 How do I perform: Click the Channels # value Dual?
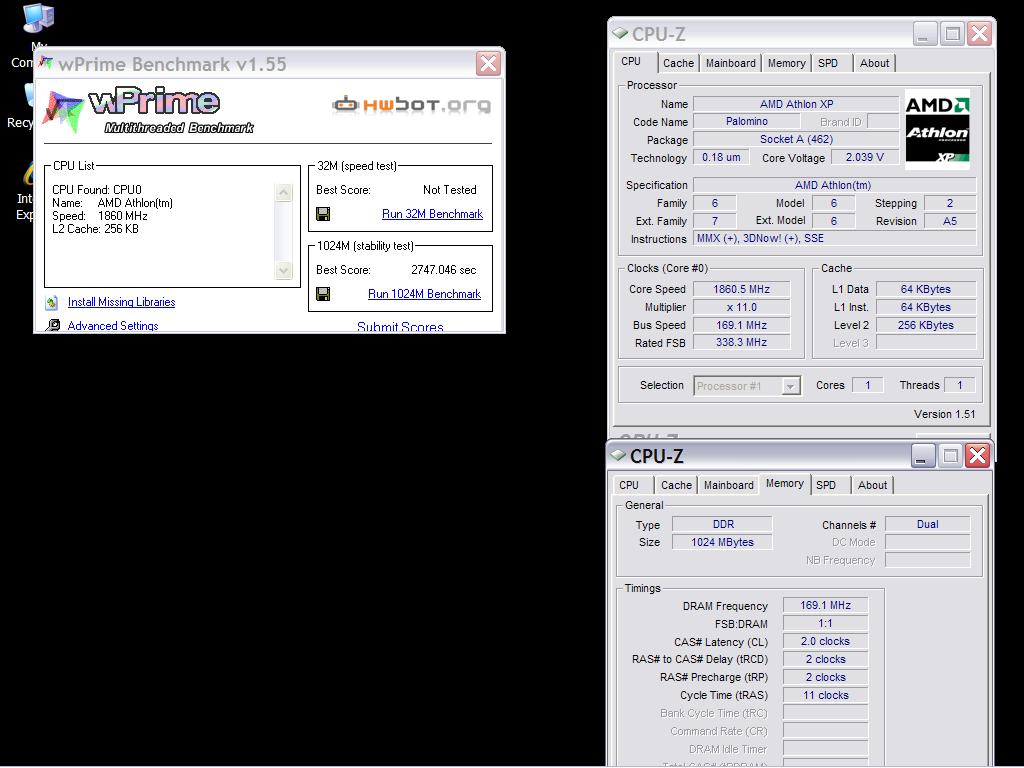[927, 524]
